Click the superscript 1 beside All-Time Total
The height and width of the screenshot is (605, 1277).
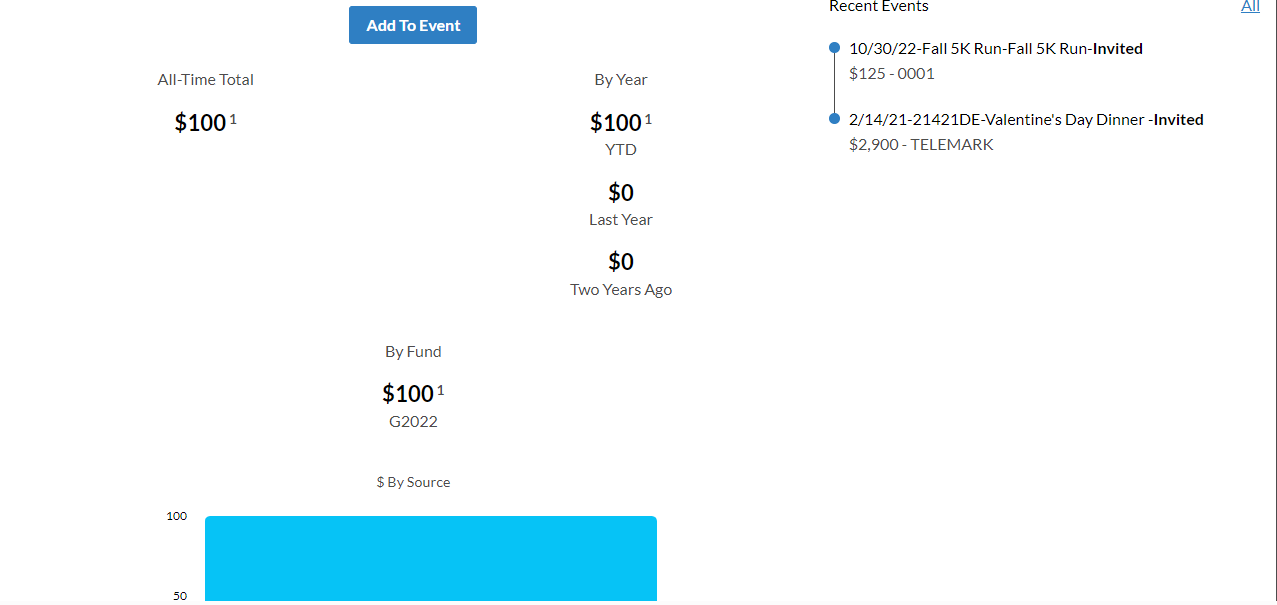(233, 119)
